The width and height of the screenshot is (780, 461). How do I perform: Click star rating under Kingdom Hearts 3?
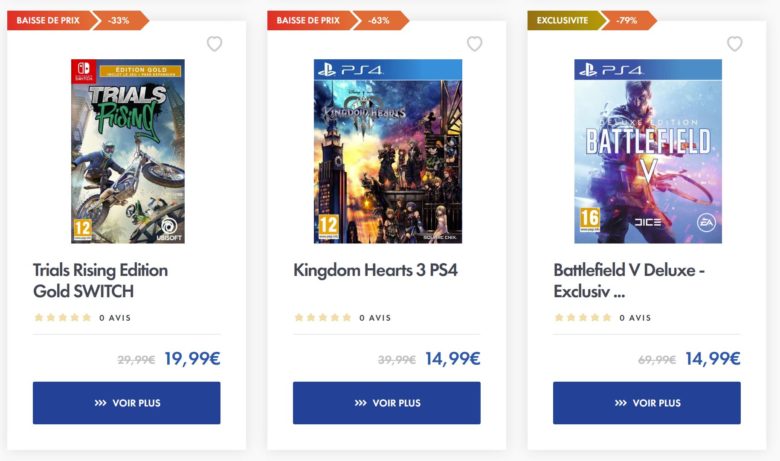[x=322, y=318]
